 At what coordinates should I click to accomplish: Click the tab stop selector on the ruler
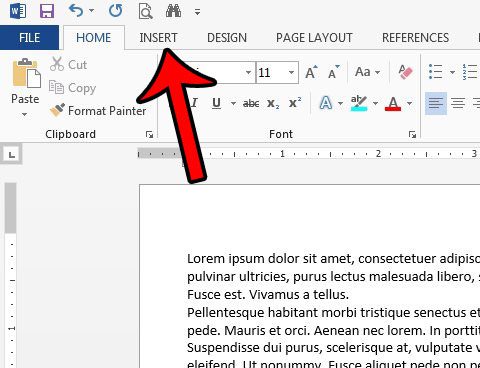tap(12, 154)
